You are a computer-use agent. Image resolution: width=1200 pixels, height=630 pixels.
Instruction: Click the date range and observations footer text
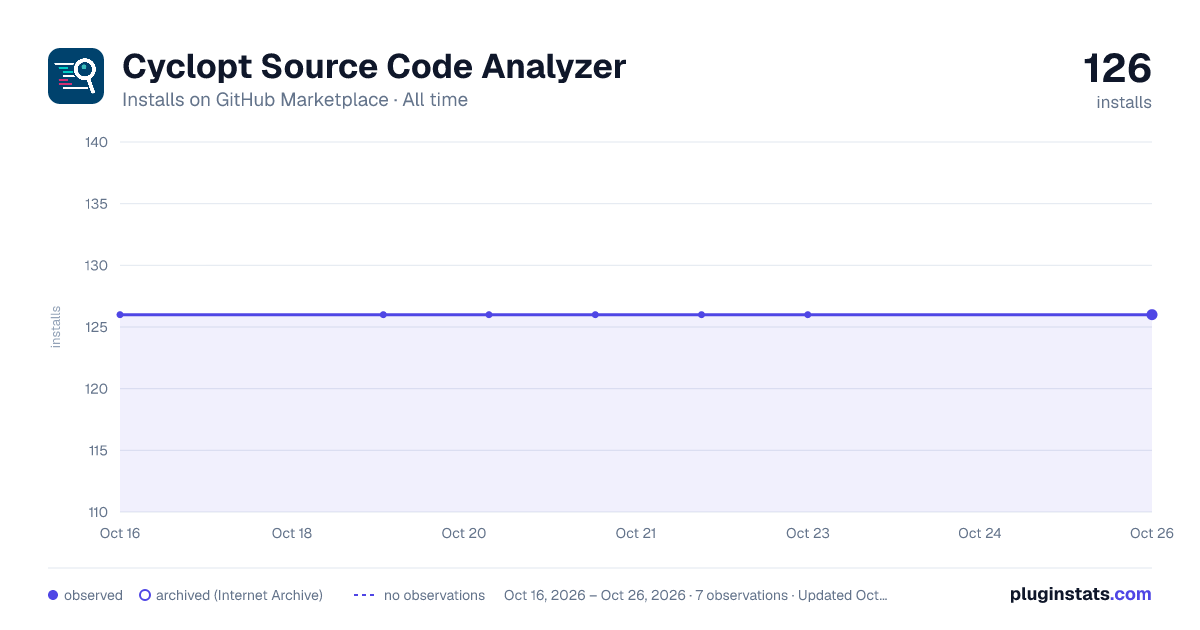pos(695,595)
